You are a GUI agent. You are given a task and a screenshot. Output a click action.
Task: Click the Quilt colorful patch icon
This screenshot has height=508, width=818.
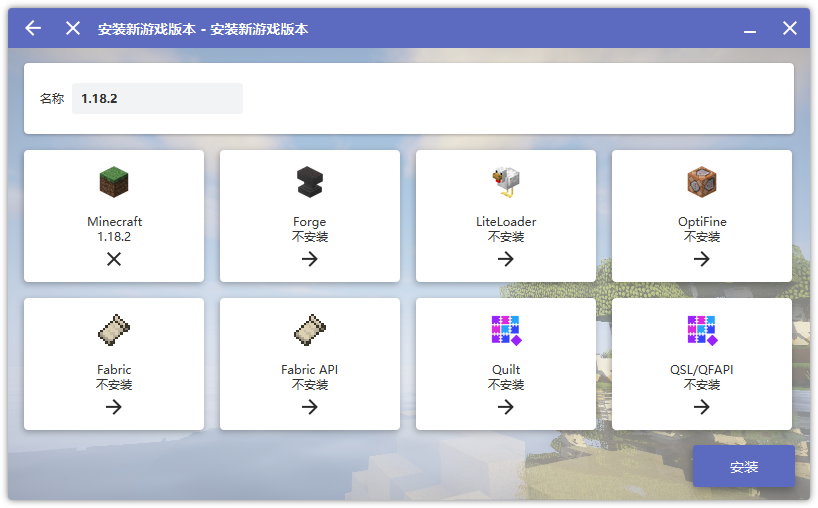click(x=506, y=330)
